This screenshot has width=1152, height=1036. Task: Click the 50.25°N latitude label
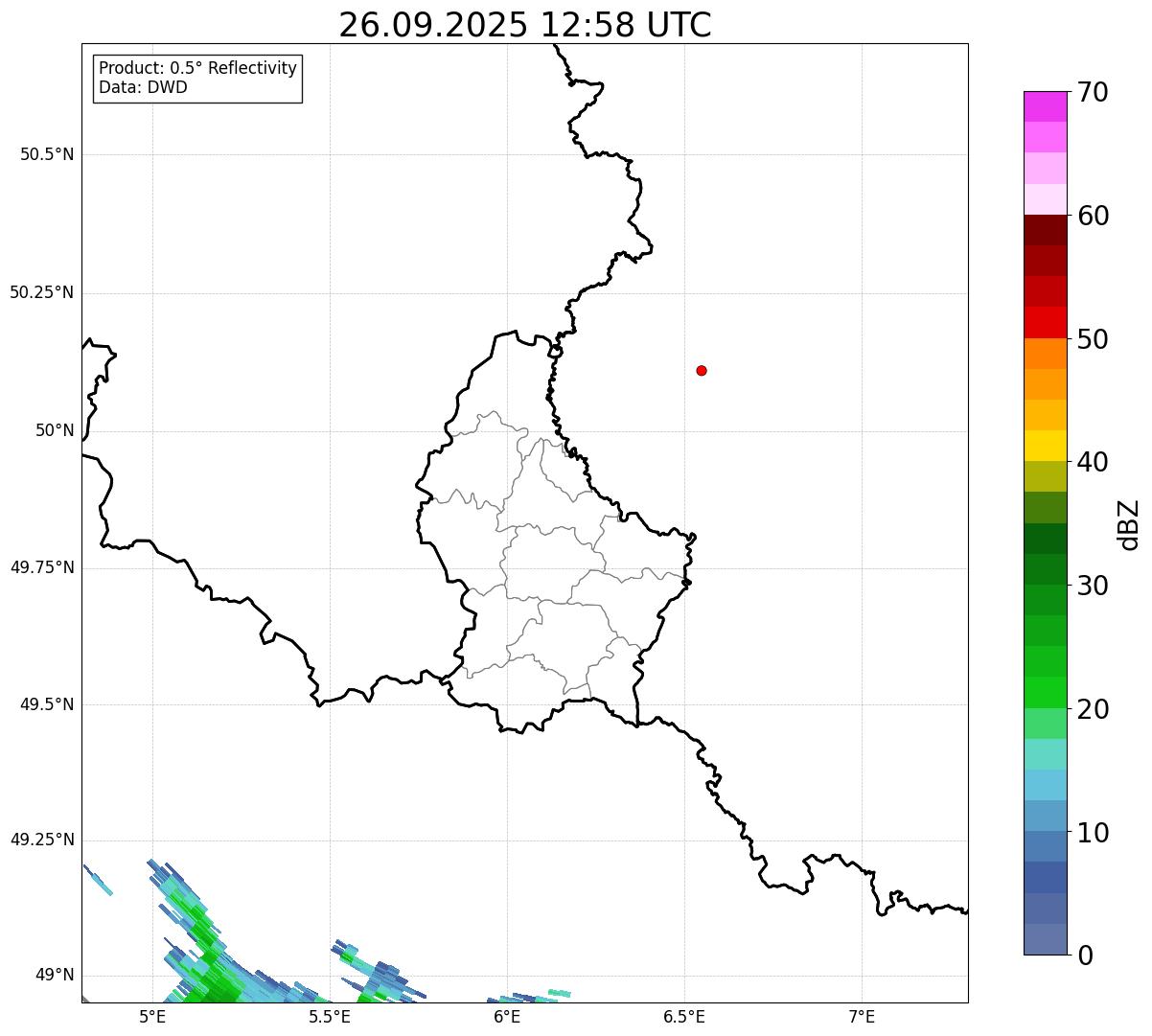point(42,292)
